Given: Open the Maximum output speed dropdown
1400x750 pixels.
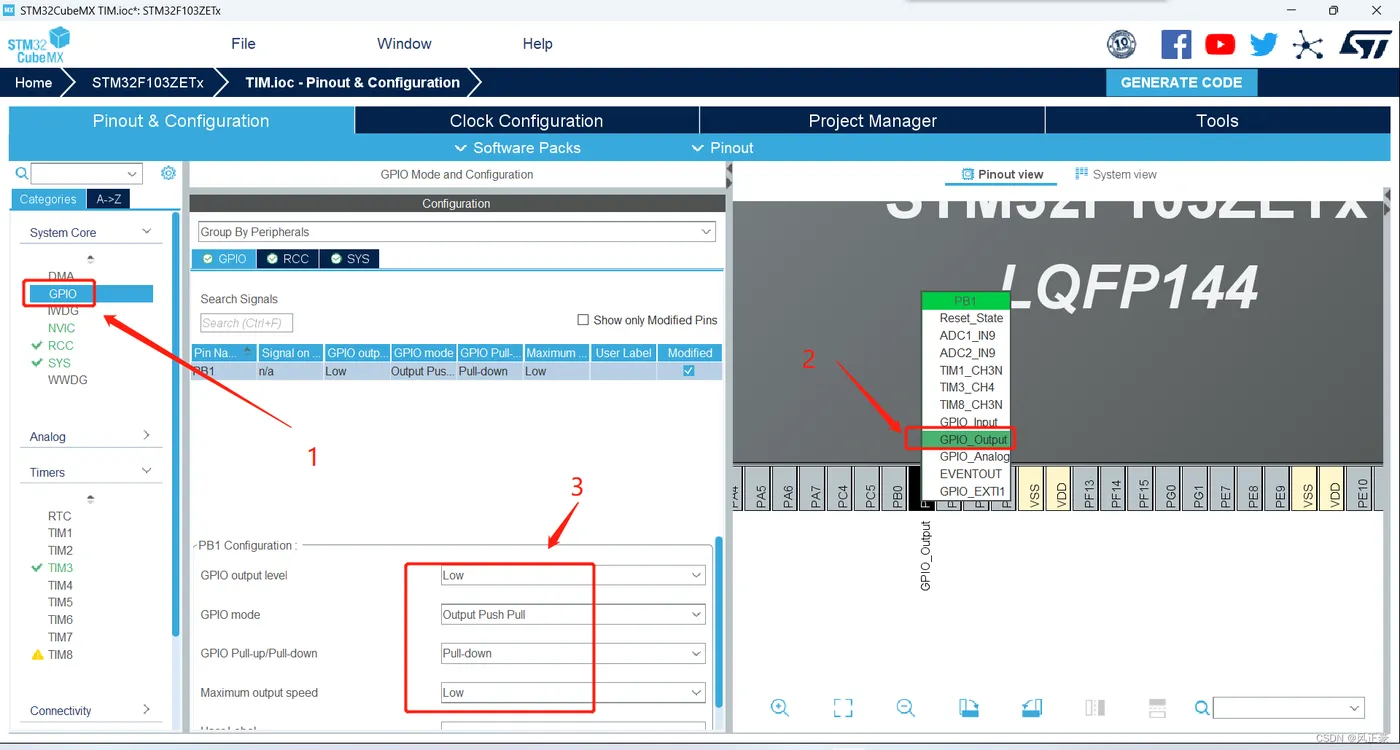Looking at the screenshot, I should pyautogui.click(x=573, y=692).
